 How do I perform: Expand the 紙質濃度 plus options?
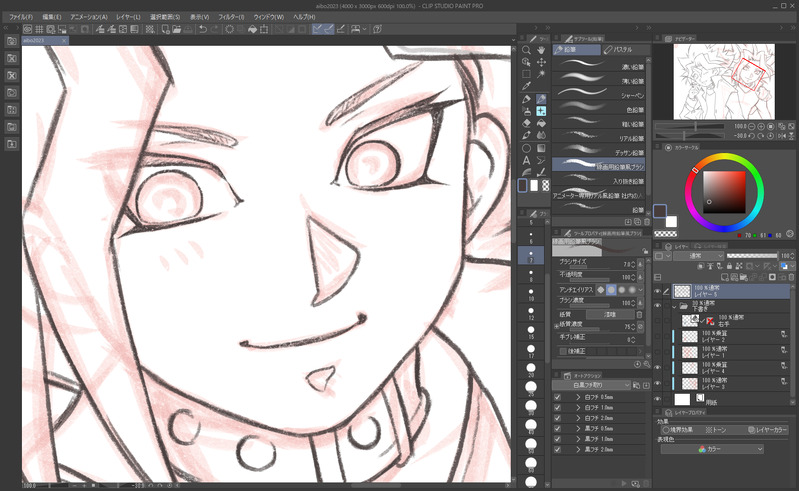tap(556, 325)
